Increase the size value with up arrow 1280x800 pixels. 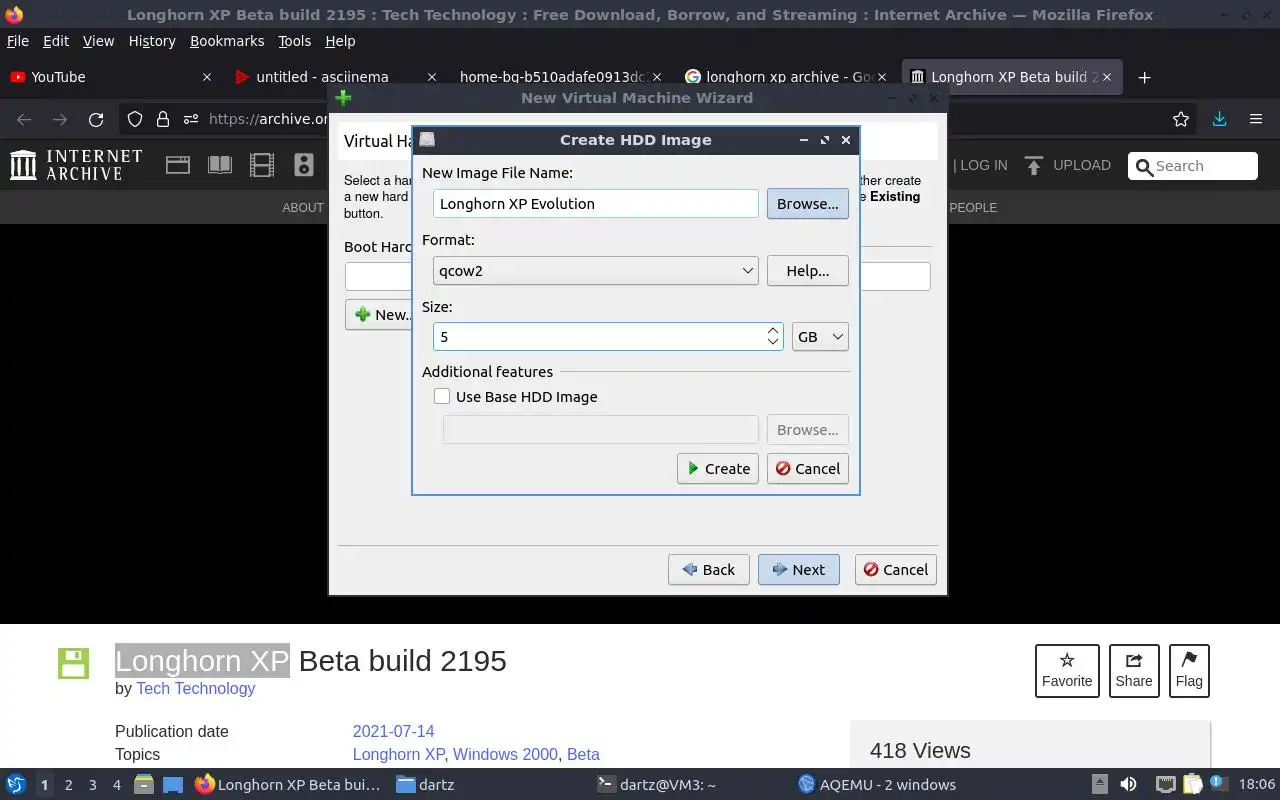pos(773,330)
